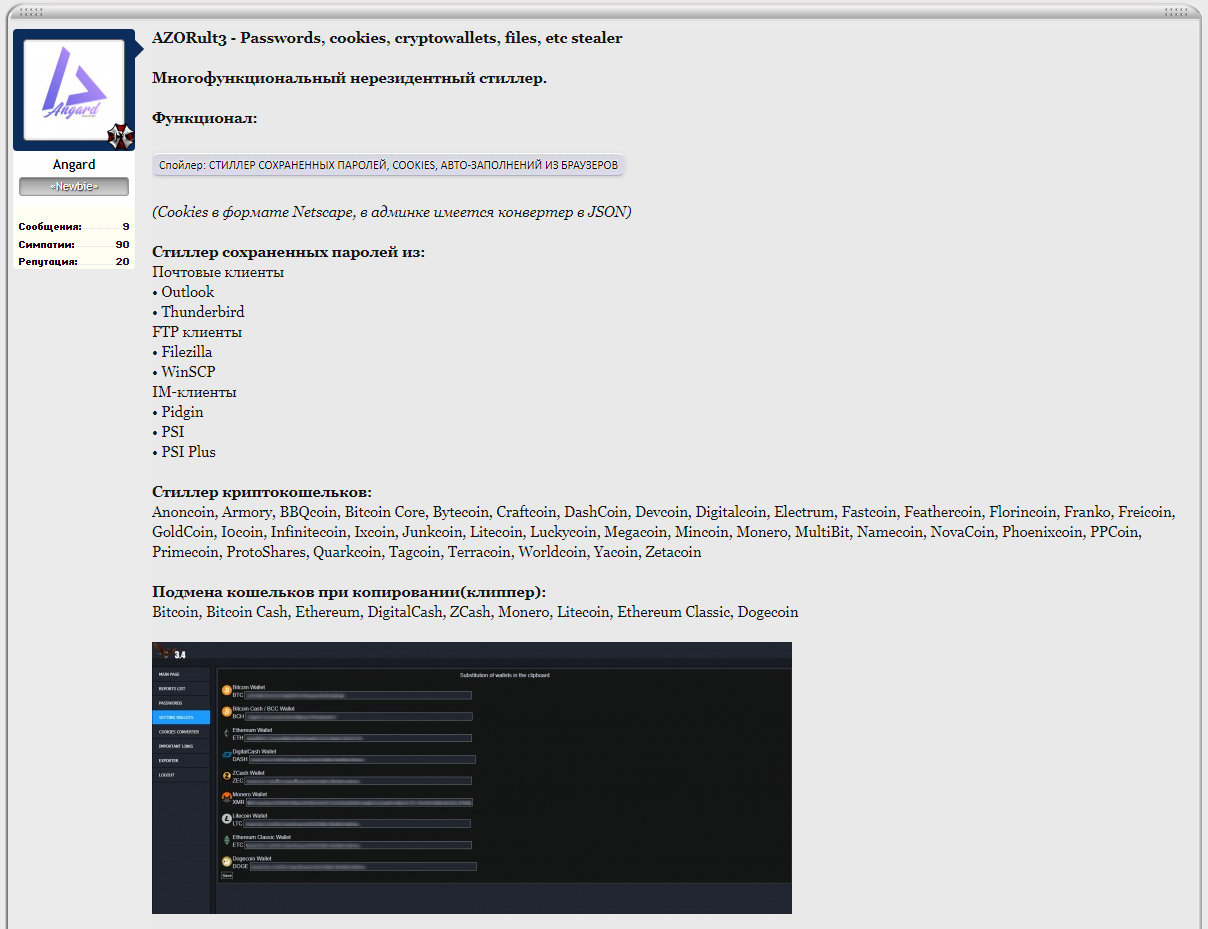Open the Angard username profile link
Screen dimensions: 1208x929
point(74,164)
